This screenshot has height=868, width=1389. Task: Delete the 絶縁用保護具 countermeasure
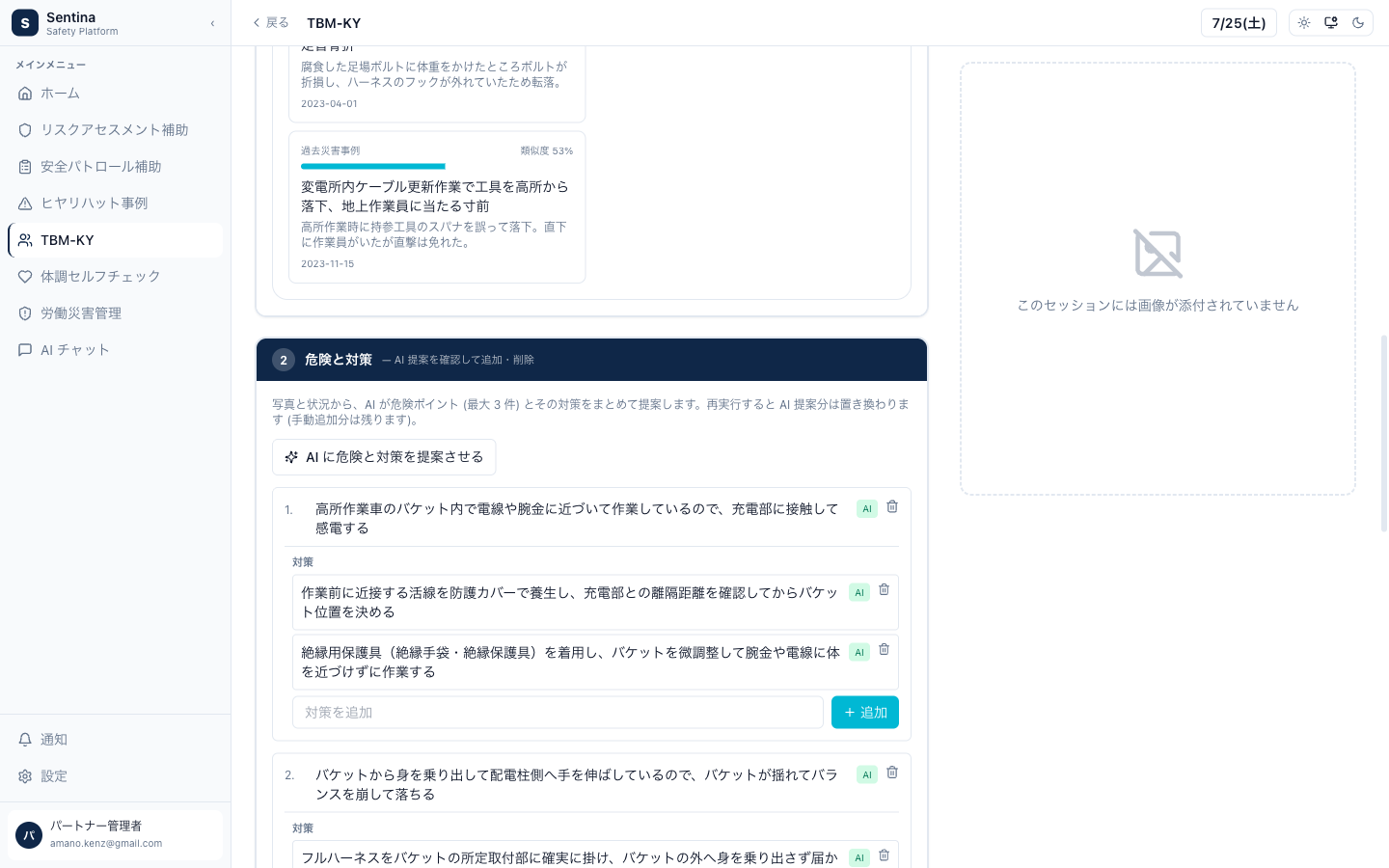(884, 650)
